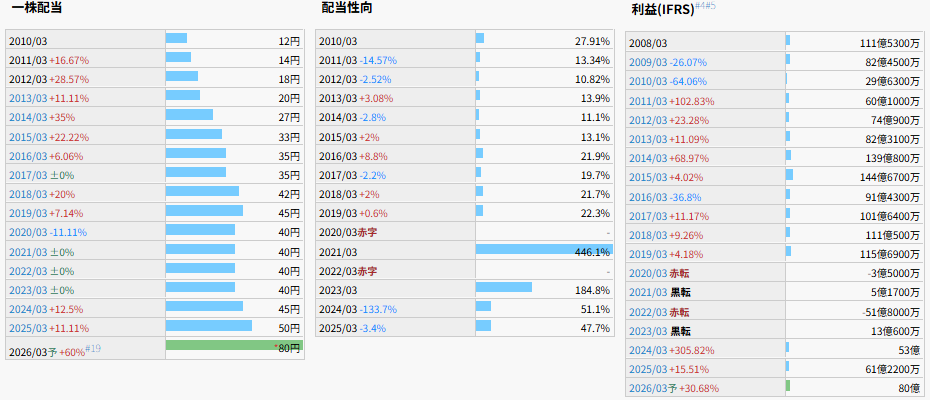Screen dimensions: 930x400
Task: Click footnote #4 next to 利益(IFRS)
Action: (x=700, y=5)
